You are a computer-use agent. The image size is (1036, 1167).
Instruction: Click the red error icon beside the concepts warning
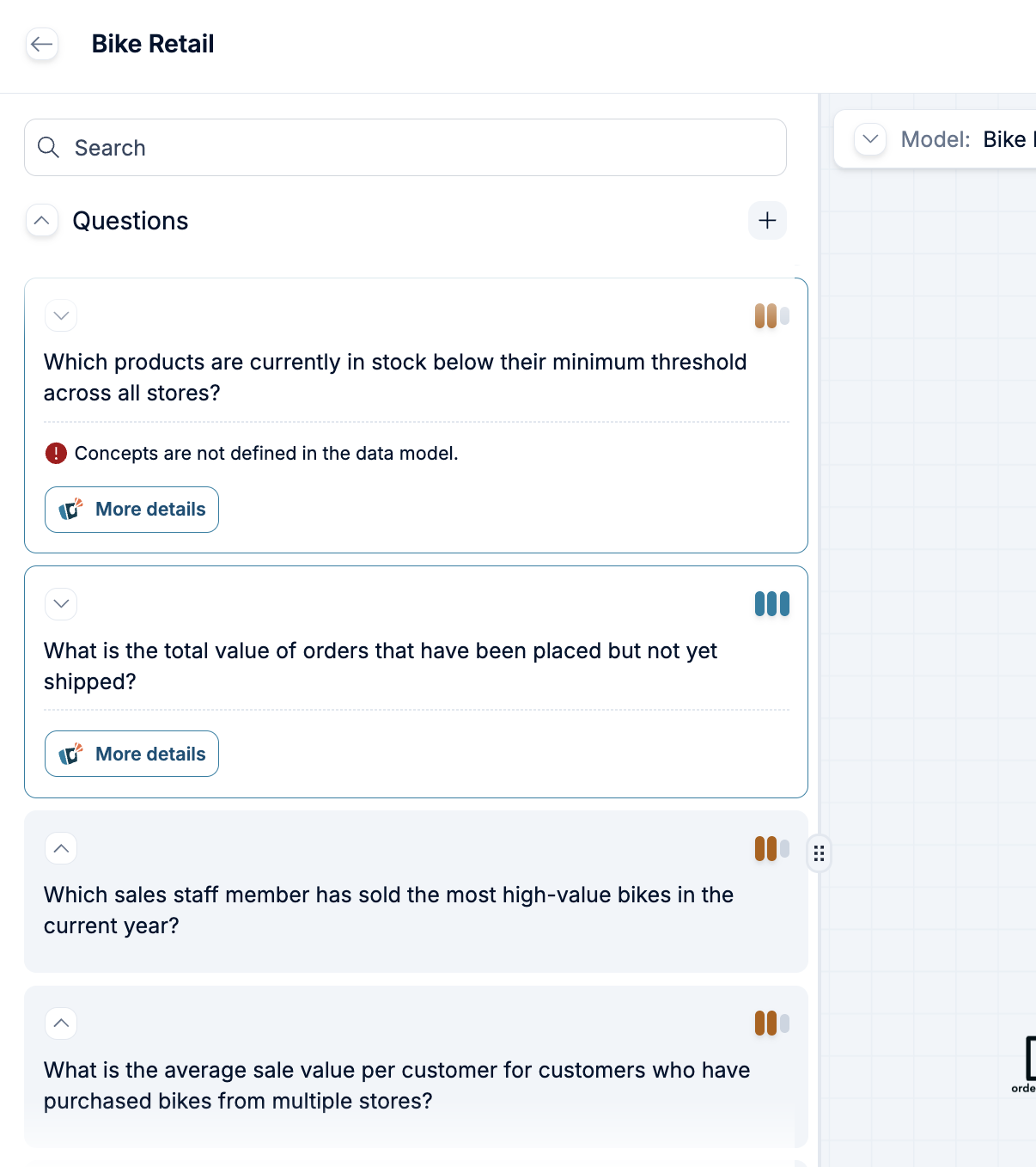coord(56,453)
